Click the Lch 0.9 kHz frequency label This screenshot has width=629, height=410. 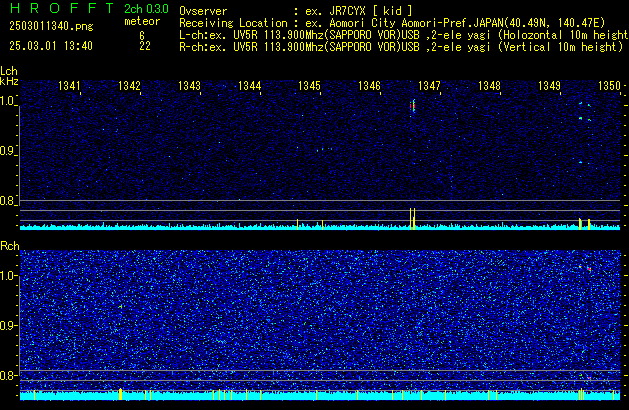[x=8, y=151]
